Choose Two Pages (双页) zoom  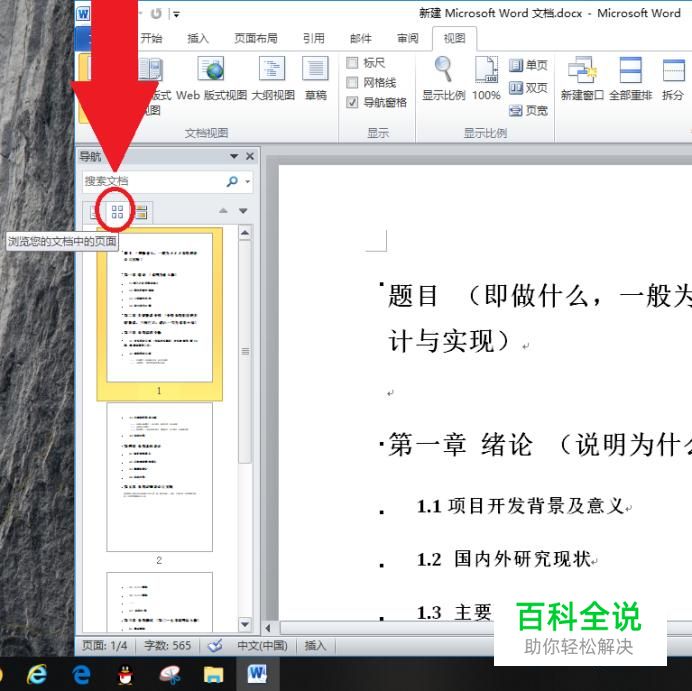pos(528,88)
